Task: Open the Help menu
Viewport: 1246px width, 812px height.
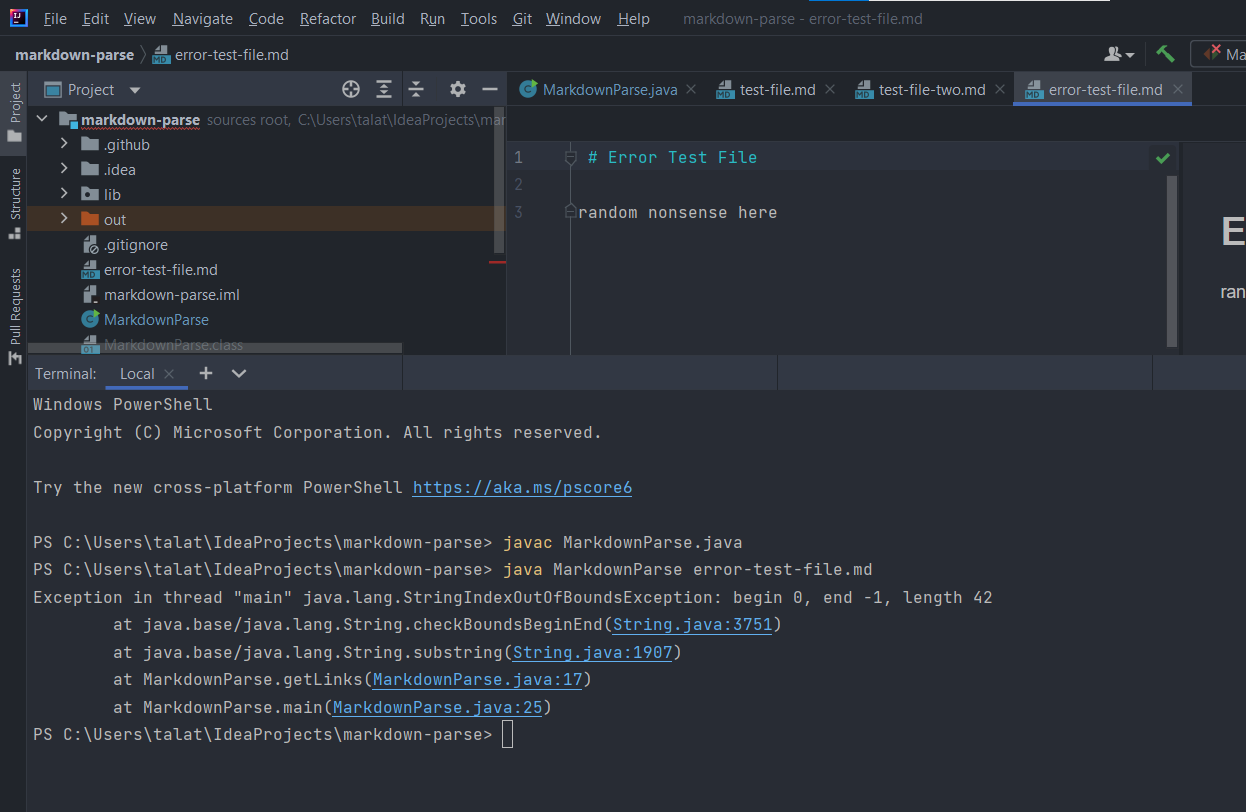Action: pyautogui.click(x=634, y=19)
